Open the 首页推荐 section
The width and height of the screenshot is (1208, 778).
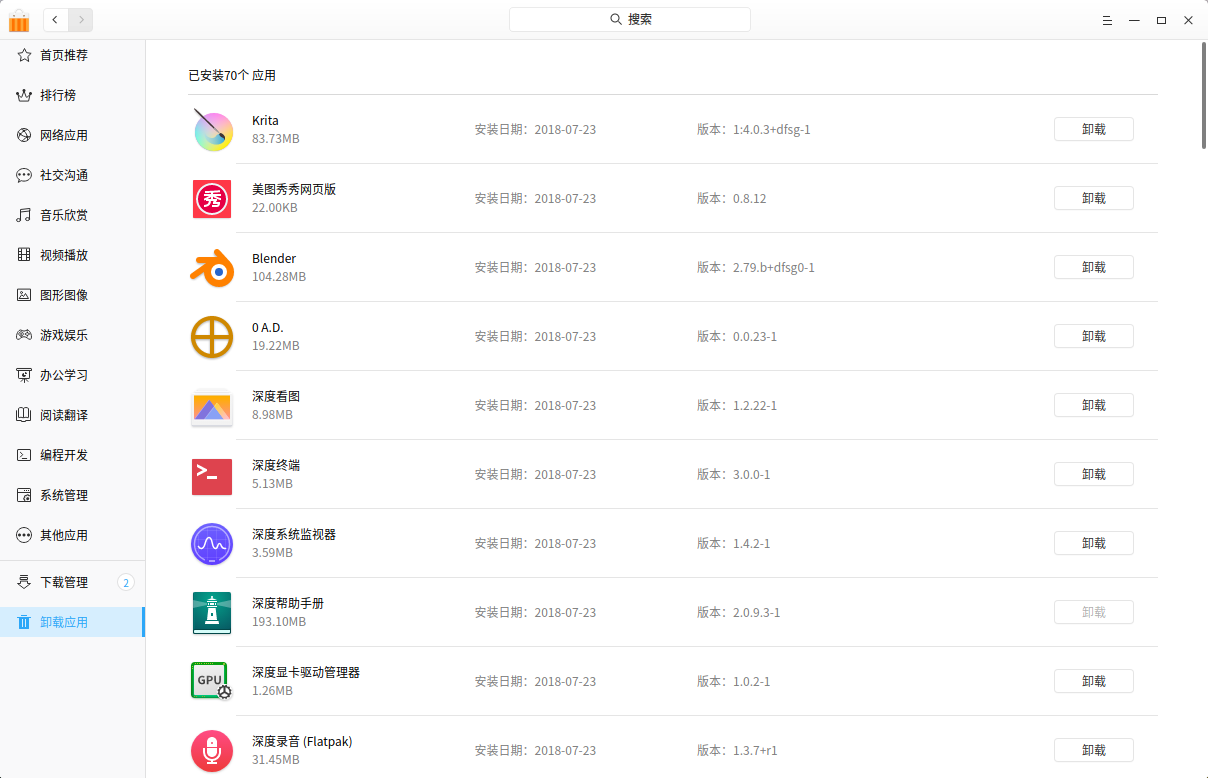pyautogui.click(x=72, y=55)
